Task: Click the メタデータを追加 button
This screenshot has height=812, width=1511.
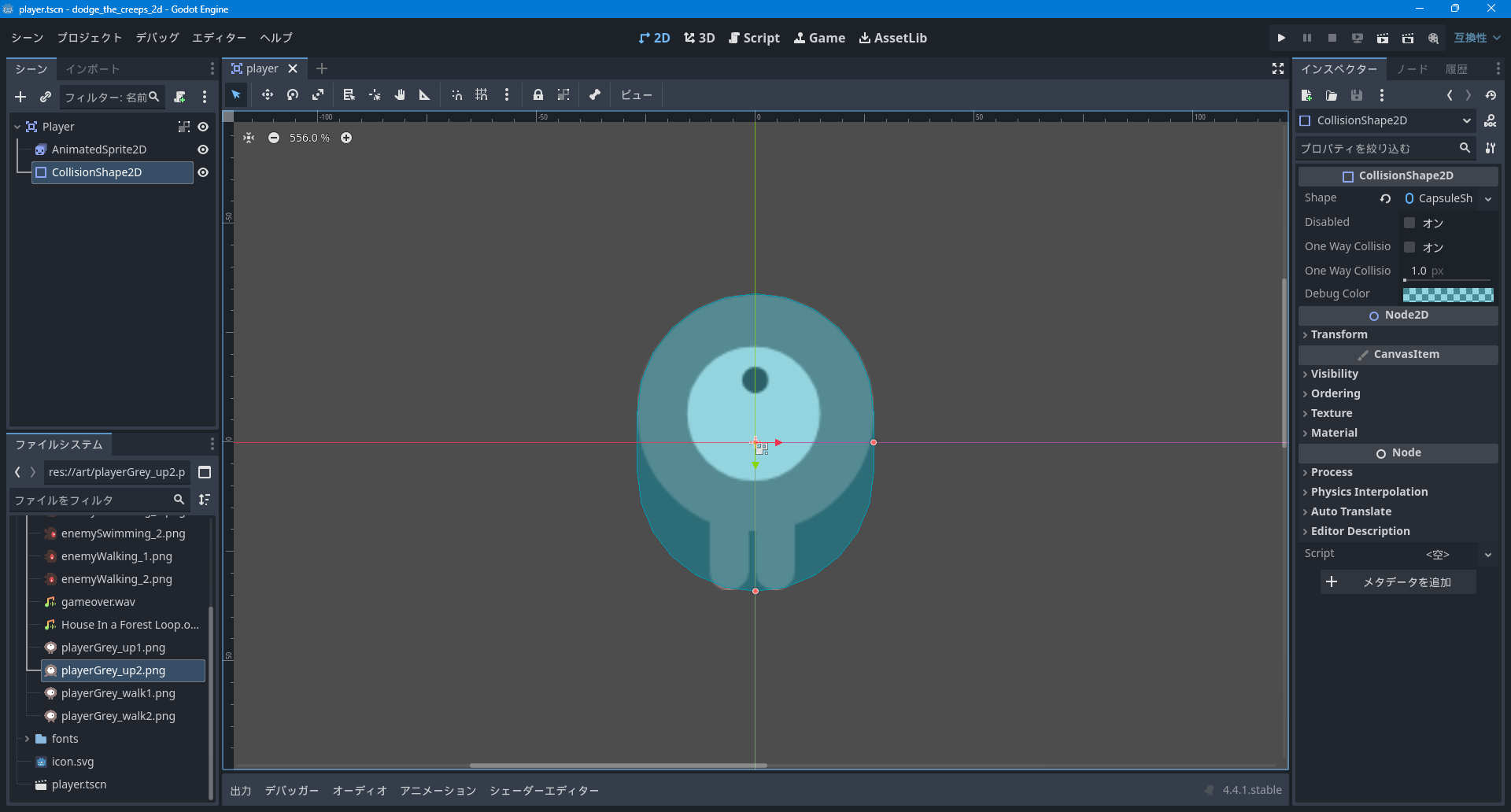Action: click(x=1398, y=582)
